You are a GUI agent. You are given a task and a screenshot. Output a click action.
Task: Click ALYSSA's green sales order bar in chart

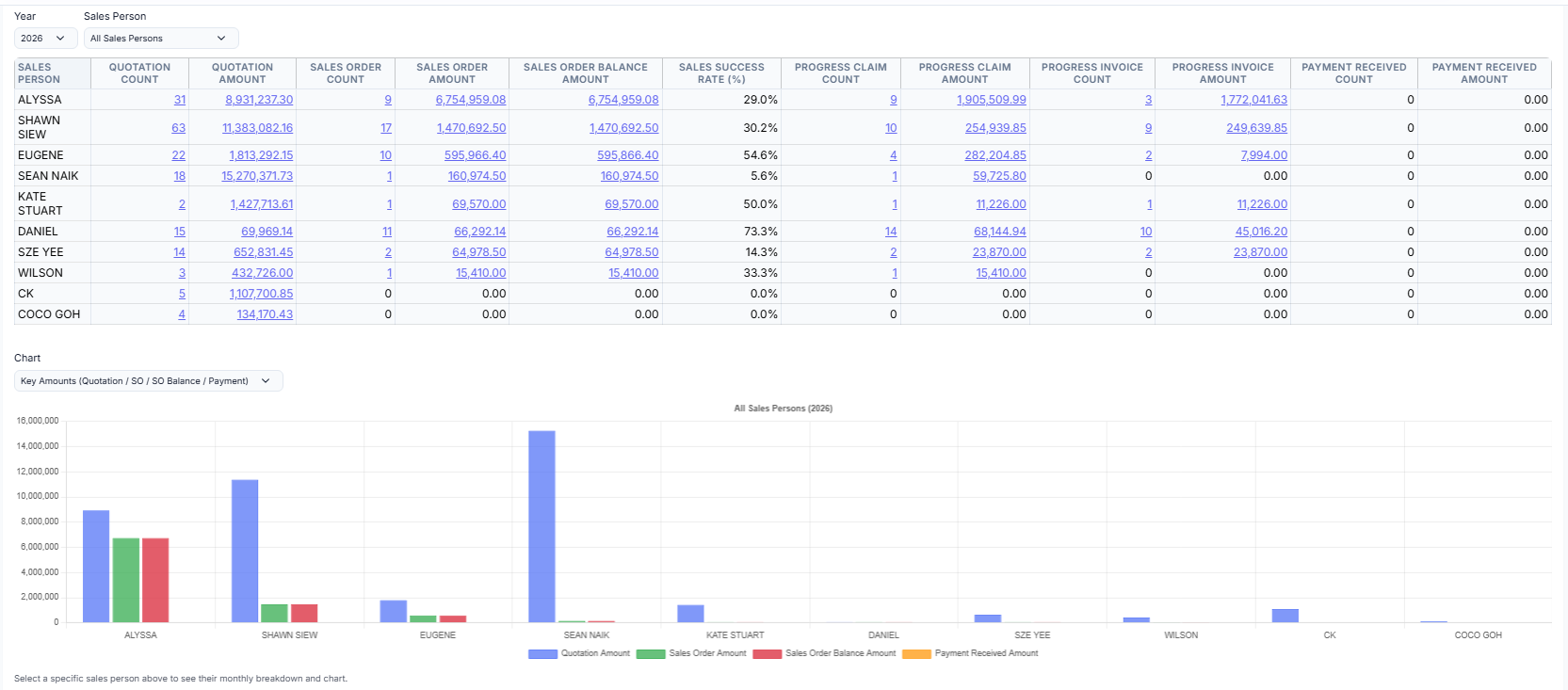[125, 580]
